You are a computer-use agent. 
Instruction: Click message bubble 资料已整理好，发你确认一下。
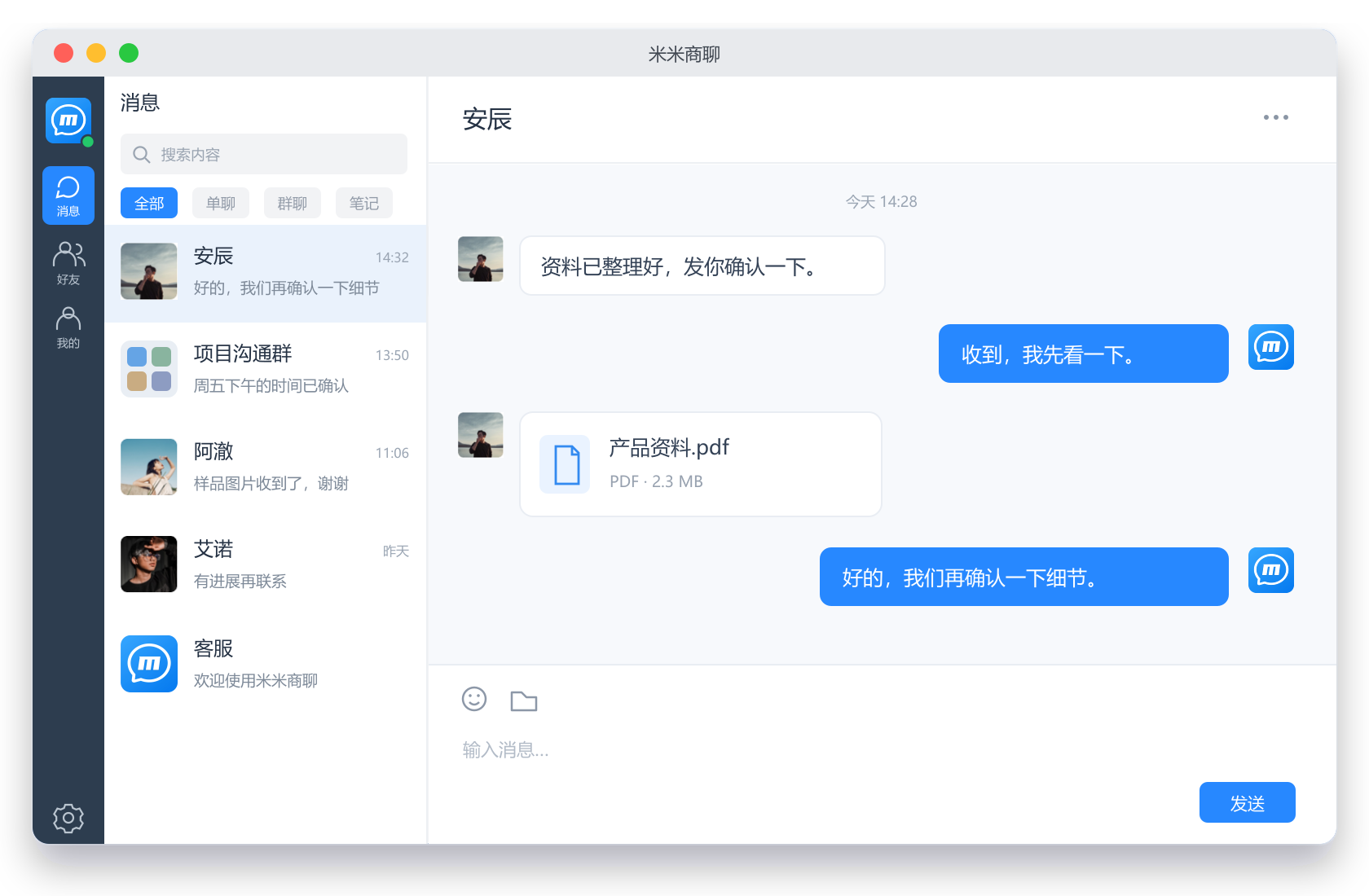pyautogui.click(x=702, y=266)
